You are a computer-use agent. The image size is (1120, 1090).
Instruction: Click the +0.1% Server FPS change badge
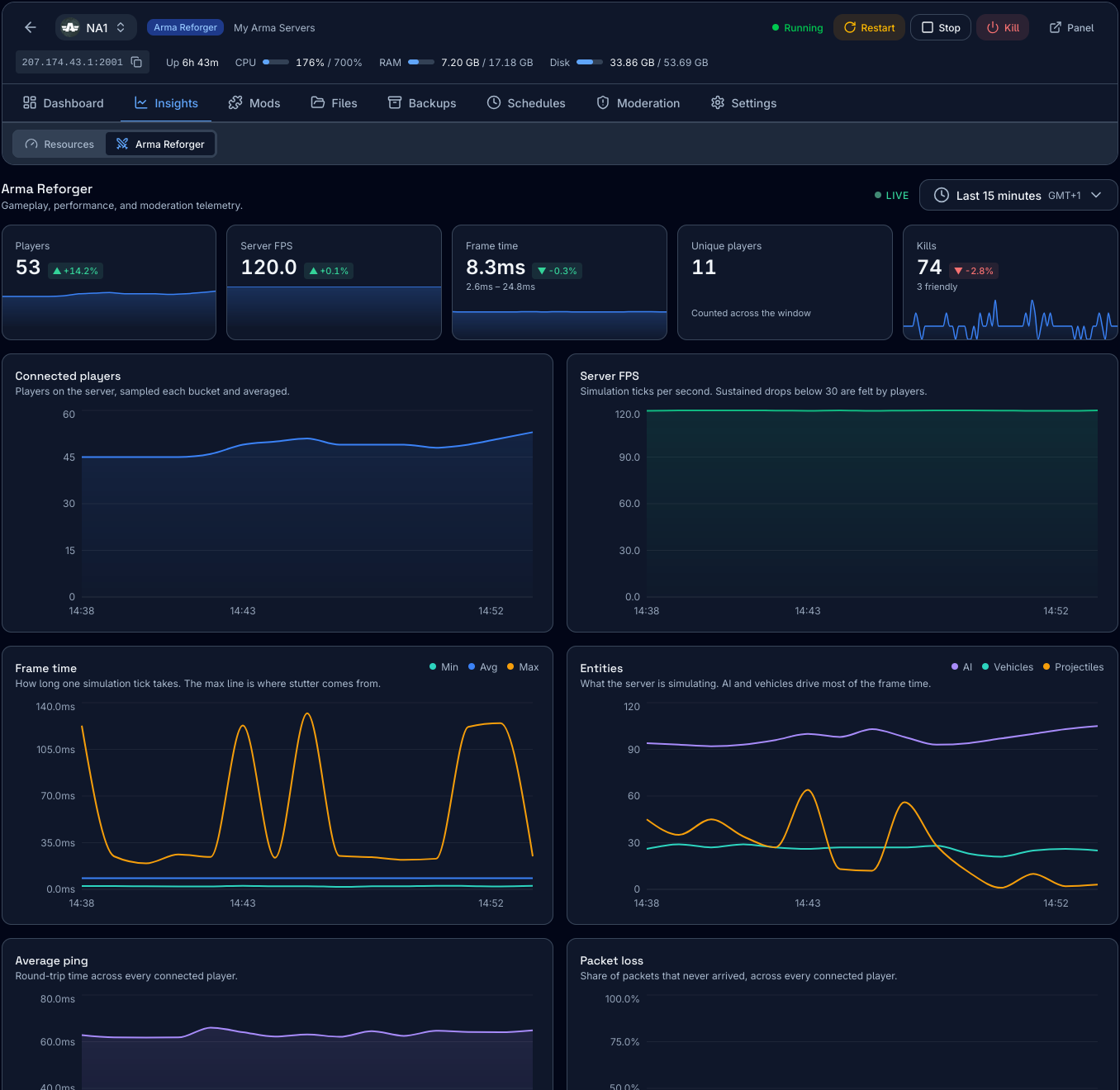[x=329, y=271]
